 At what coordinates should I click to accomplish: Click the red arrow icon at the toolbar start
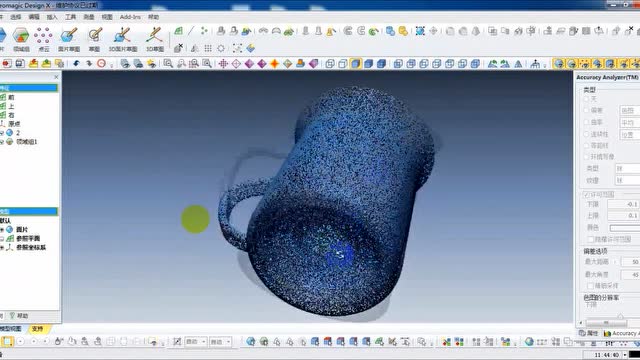coord(7,64)
